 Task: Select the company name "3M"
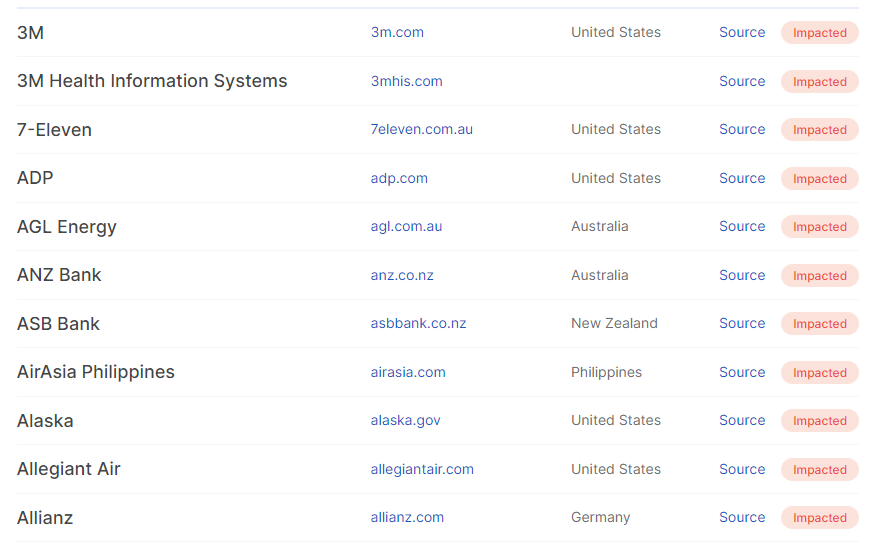pos(30,33)
